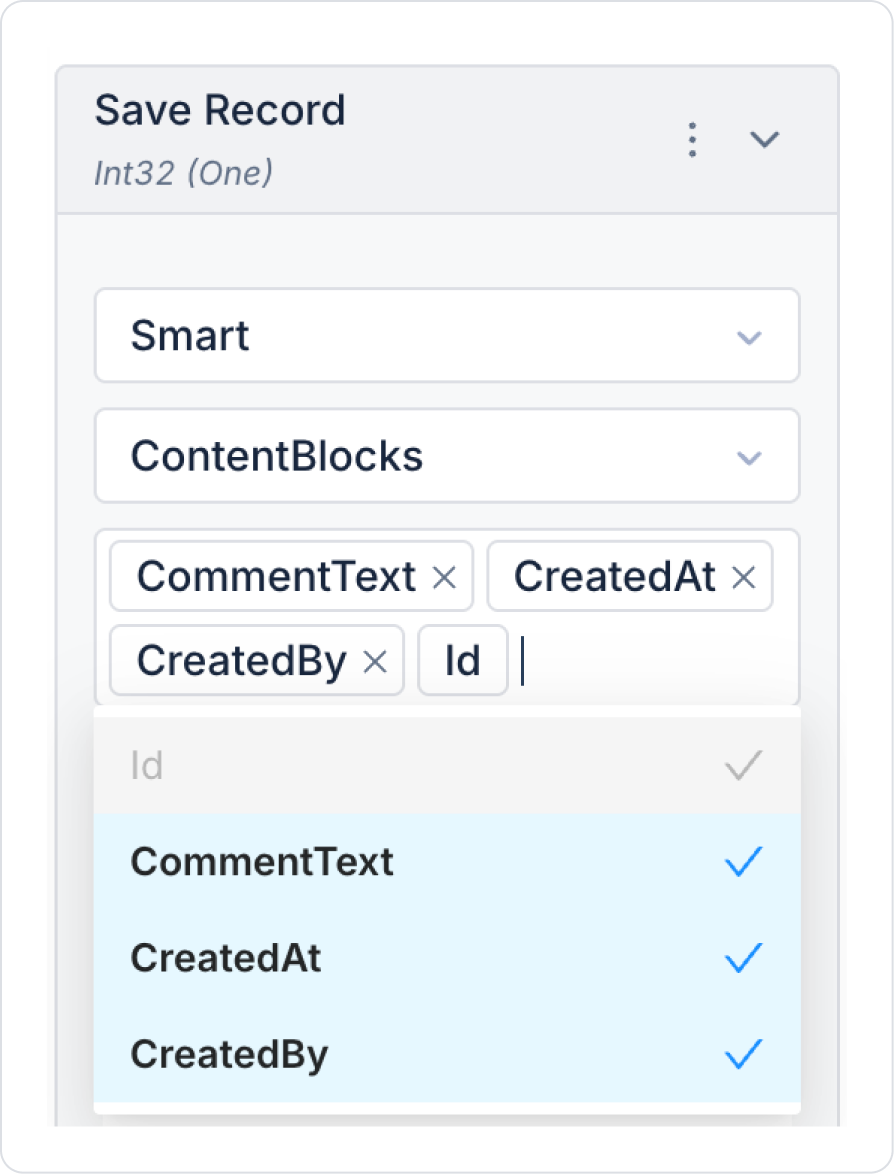Open the ContentBlocks combo box

click(430, 457)
